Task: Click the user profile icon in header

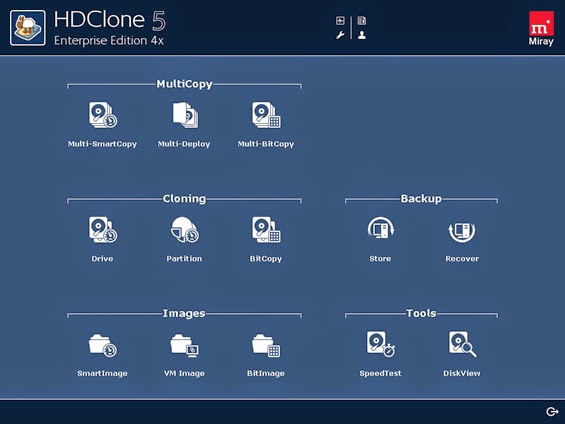Action: coord(362,35)
